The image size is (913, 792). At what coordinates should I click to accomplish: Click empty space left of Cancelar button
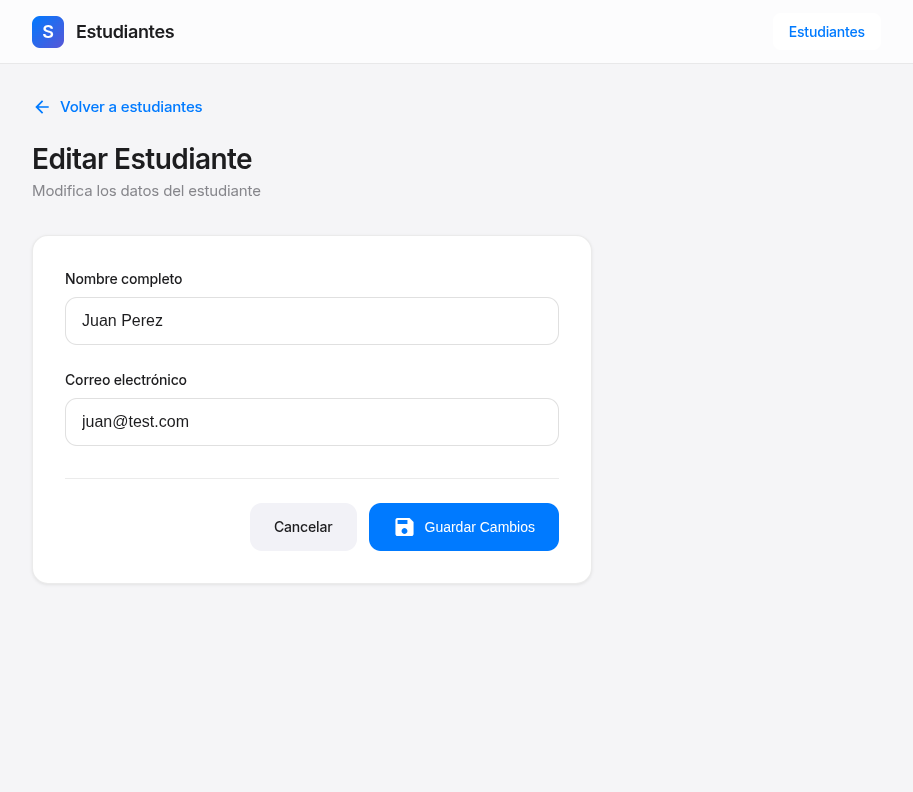click(x=150, y=527)
